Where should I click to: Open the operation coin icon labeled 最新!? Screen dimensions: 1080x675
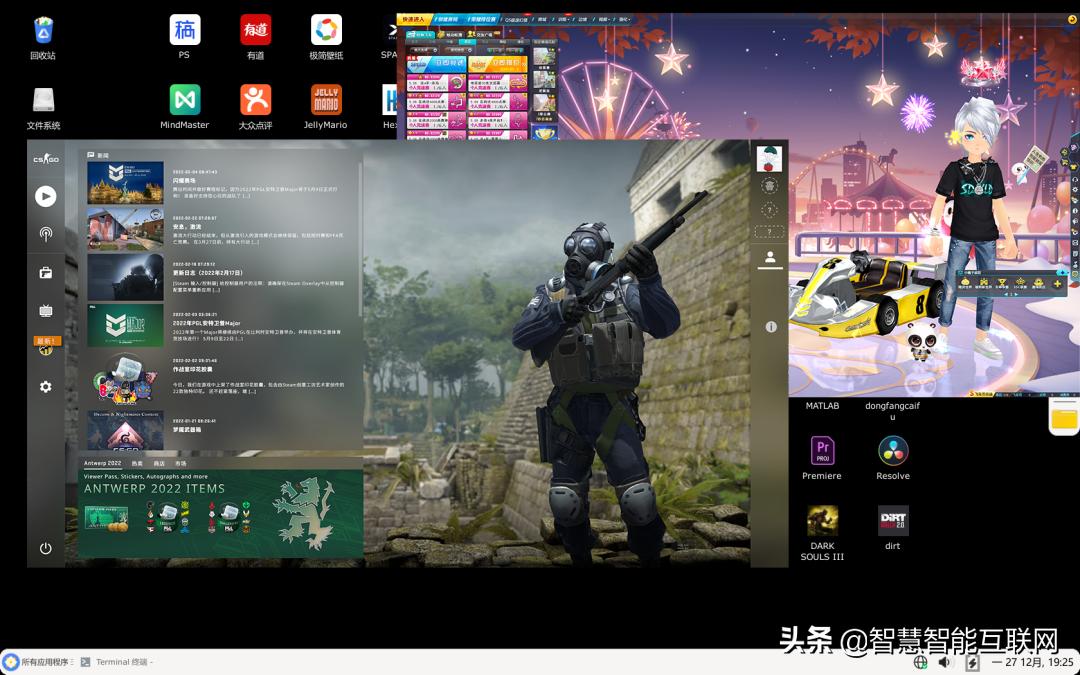pos(45,346)
